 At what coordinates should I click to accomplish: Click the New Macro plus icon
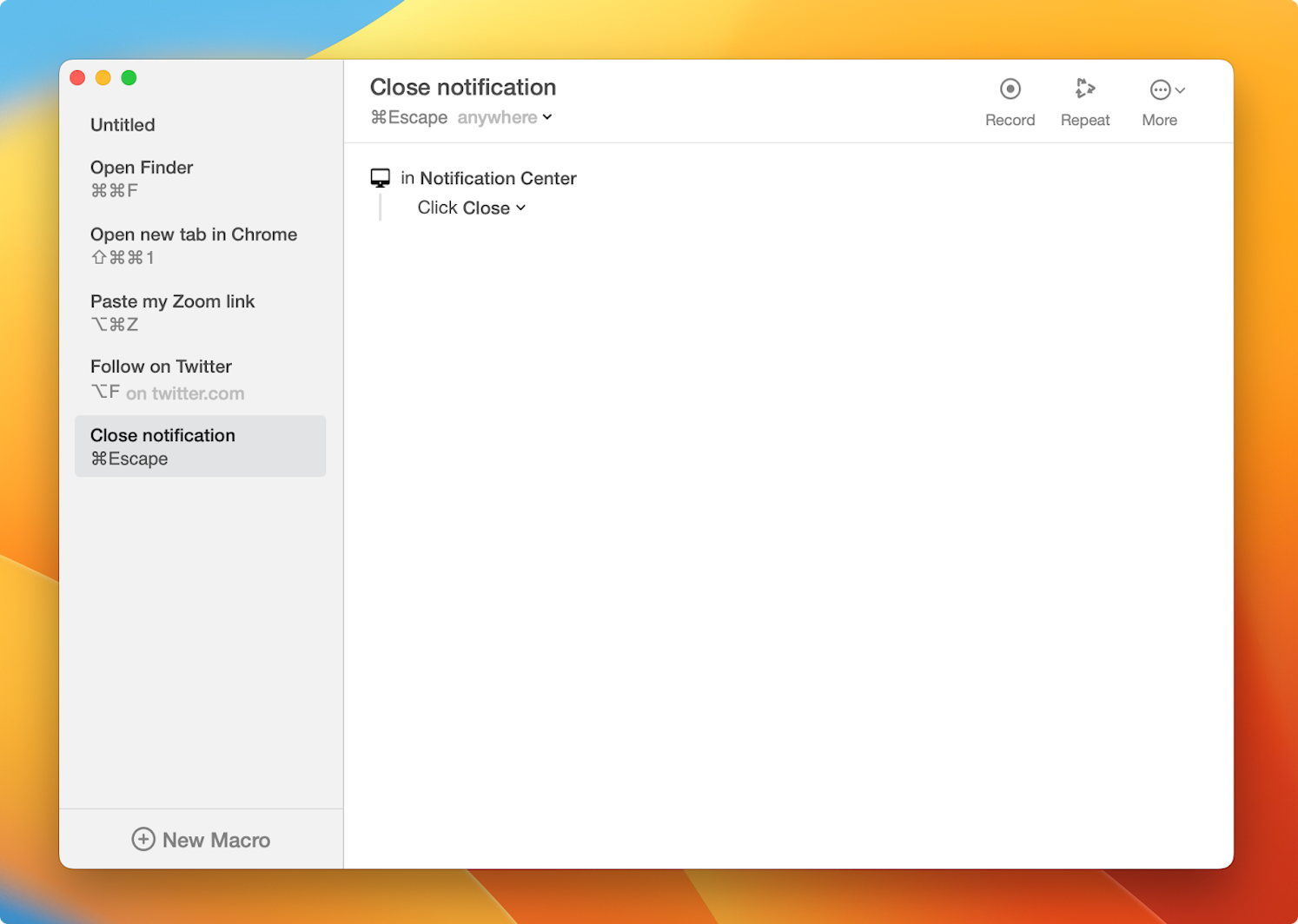click(144, 840)
